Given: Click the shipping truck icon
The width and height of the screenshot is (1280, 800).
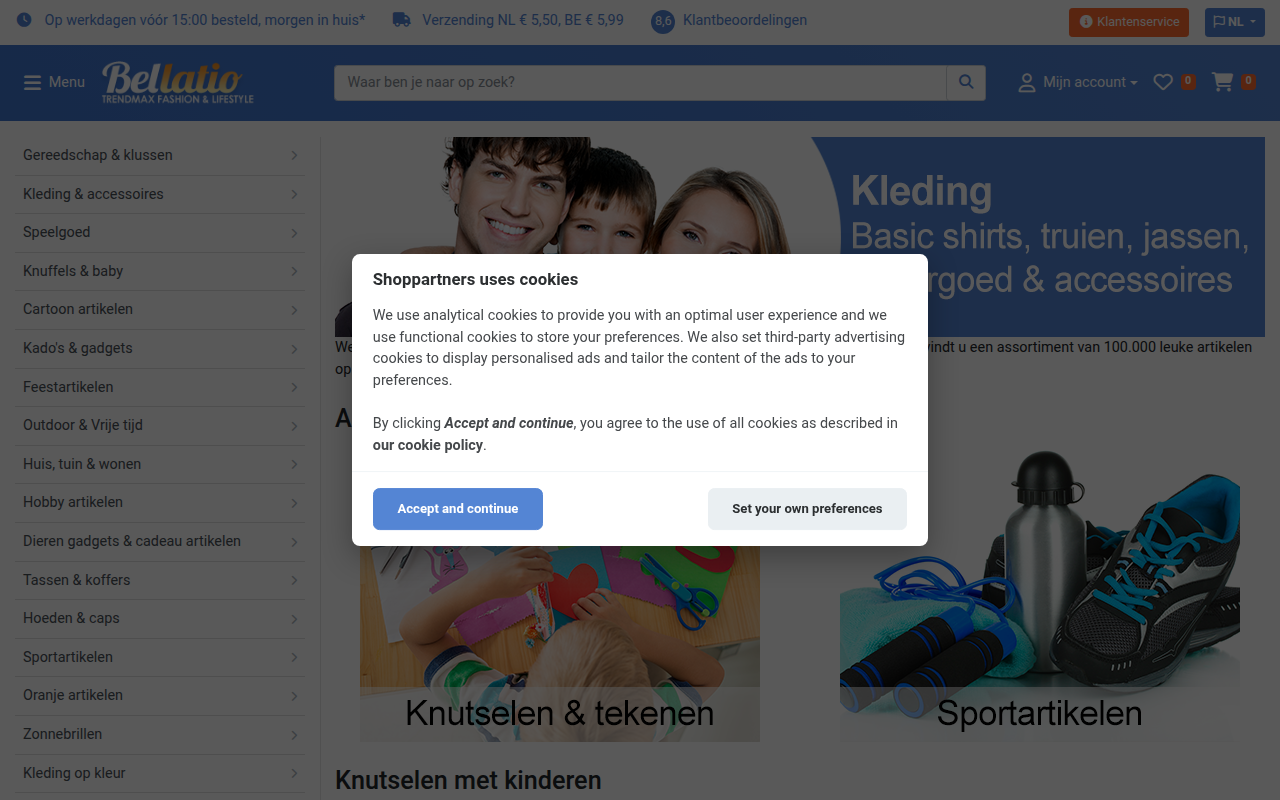Looking at the screenshot, I should (401, 20).
